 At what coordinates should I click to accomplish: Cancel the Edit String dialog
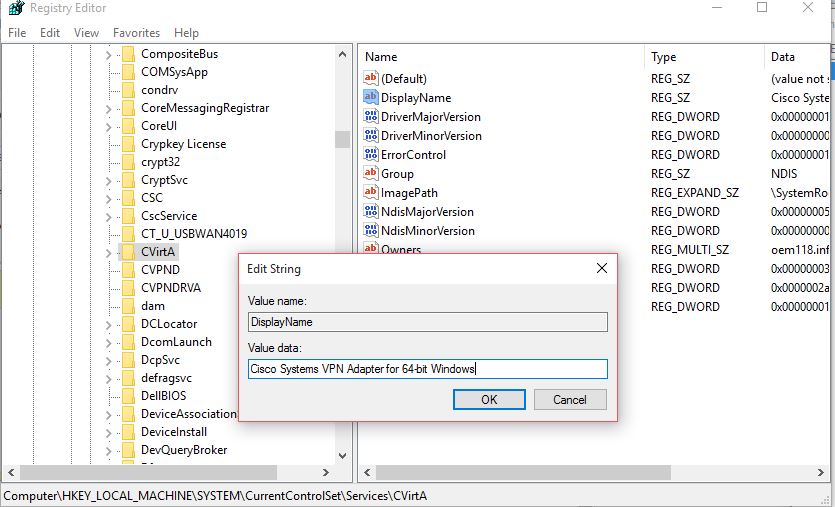570,399
